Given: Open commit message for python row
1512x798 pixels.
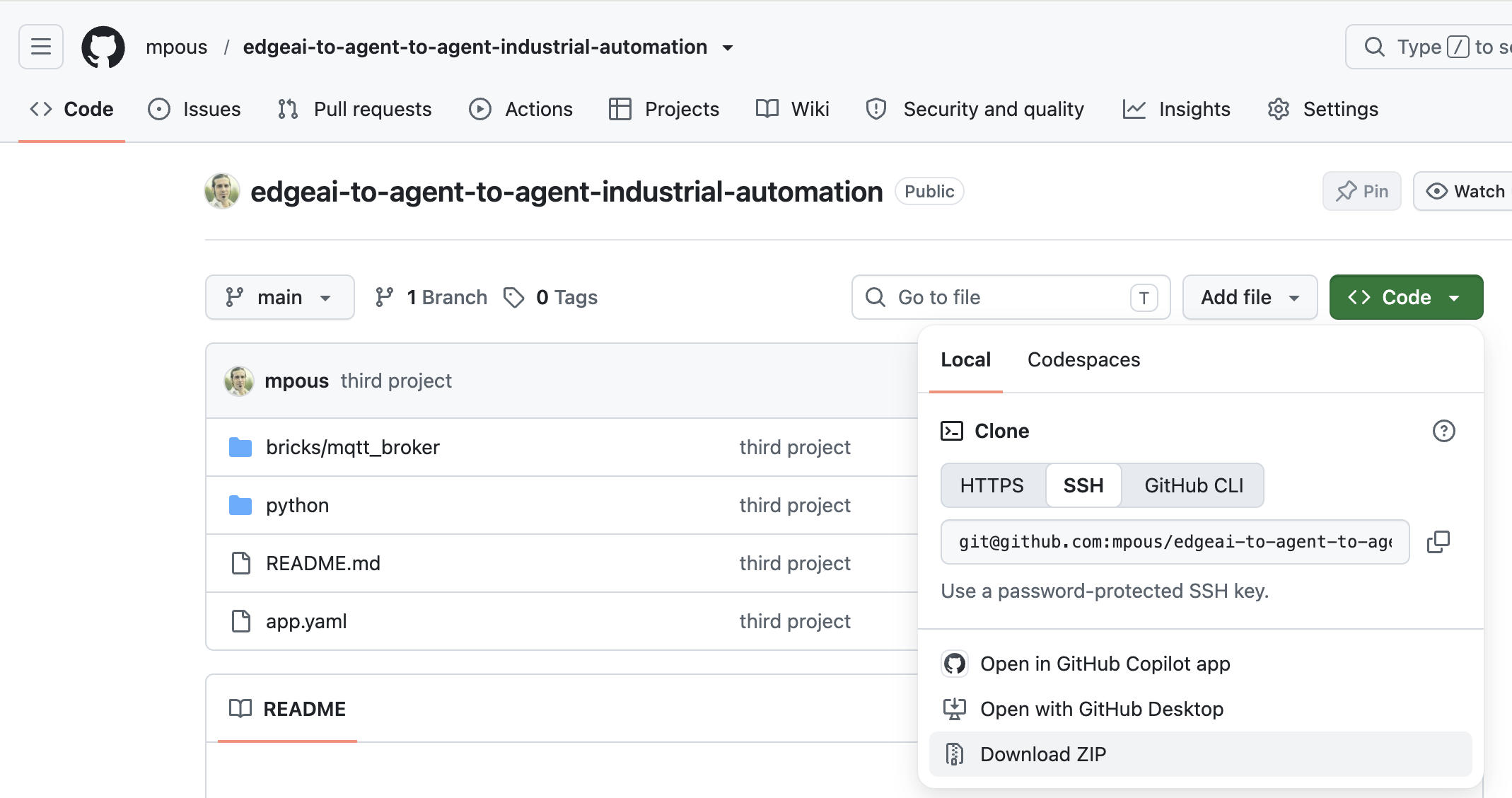Looking at the screenshot, I should (795, 505).
